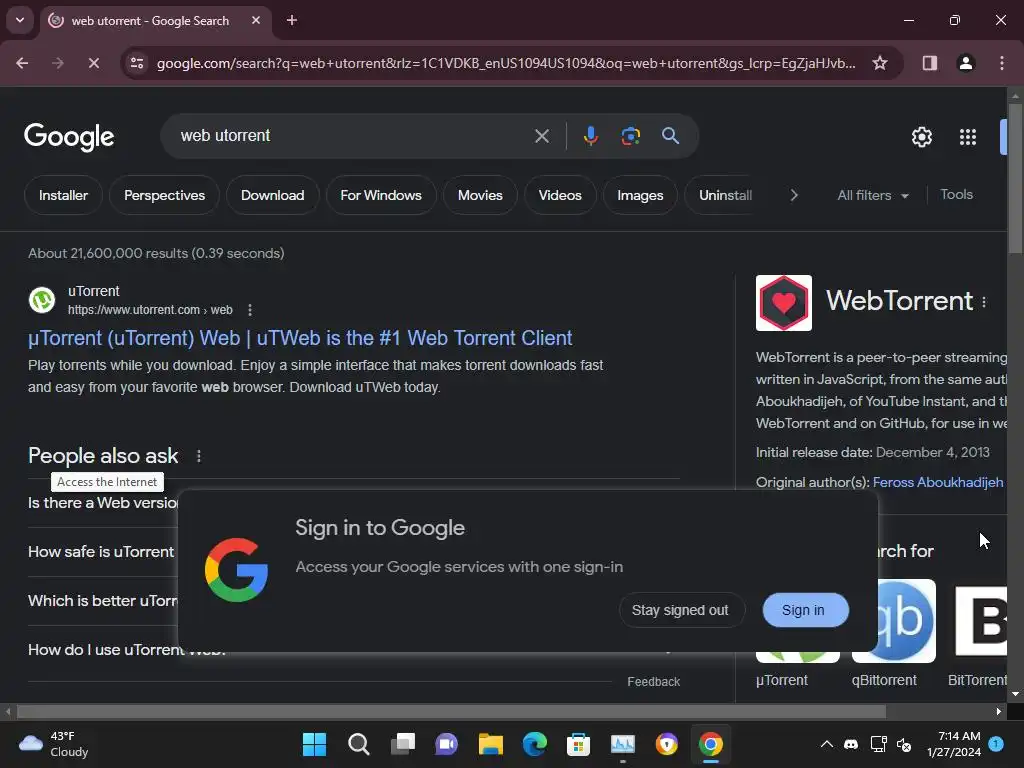Select the For Windows filter chip
Viewport: 1024px width, 768px height.
click(381, 195)
